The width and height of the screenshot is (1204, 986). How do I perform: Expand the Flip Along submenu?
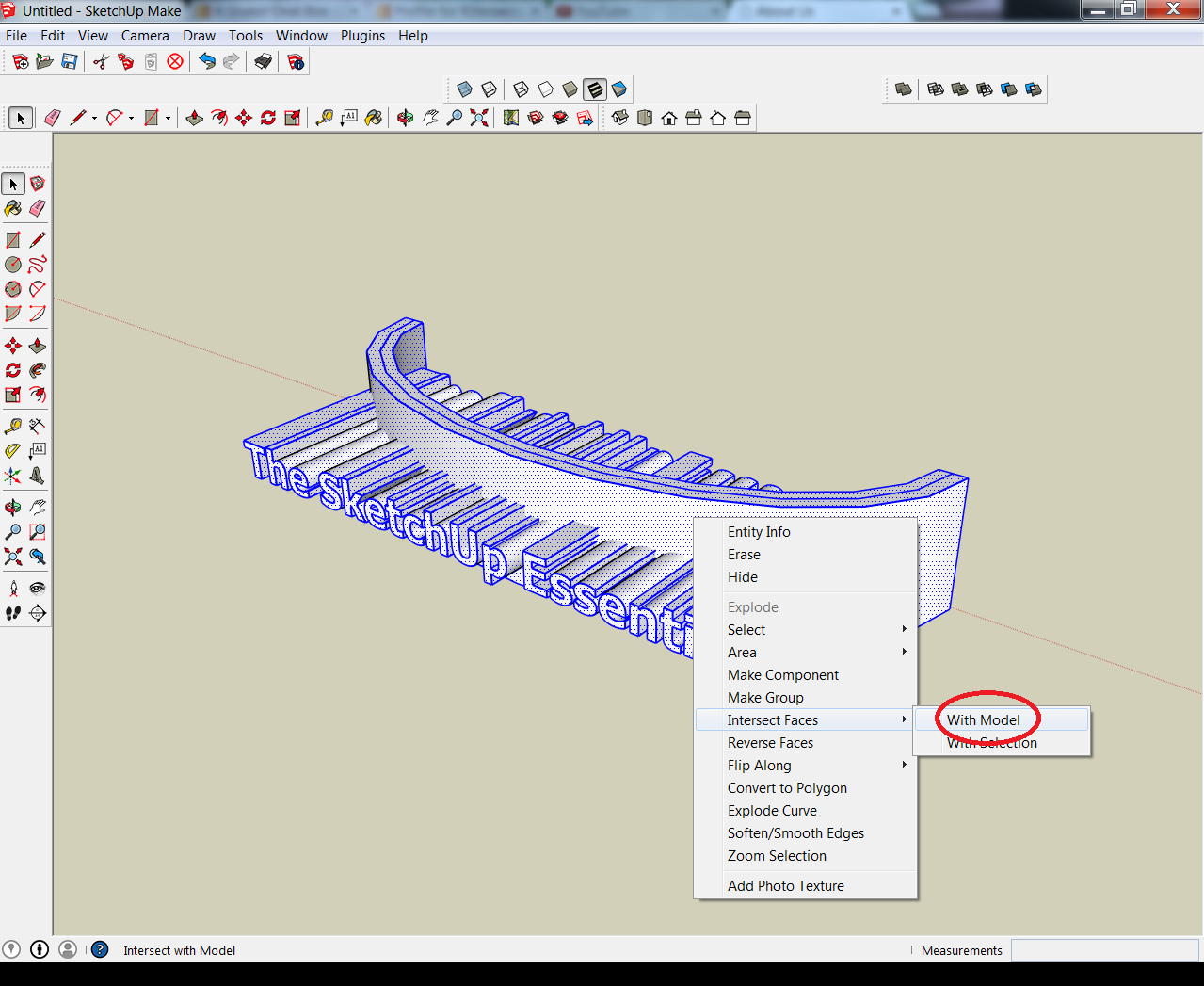tap(805, 766)
